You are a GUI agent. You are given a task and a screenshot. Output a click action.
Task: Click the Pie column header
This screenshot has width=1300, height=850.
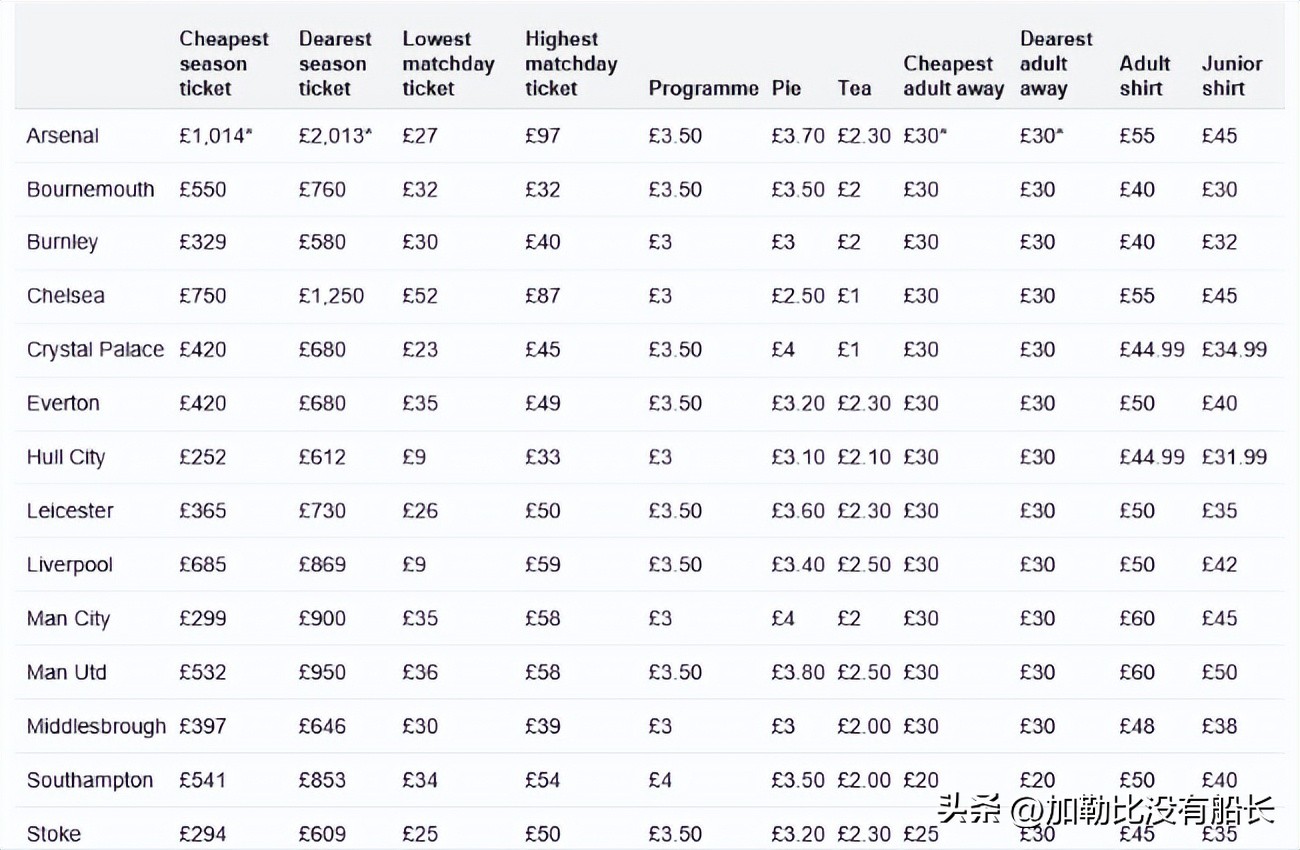(786, 88)
